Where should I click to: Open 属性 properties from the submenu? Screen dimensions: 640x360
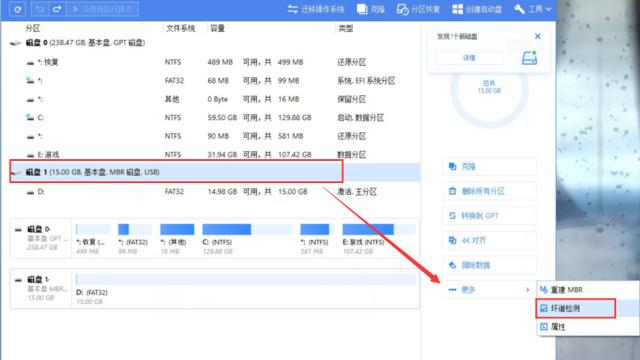coord(588,327)
